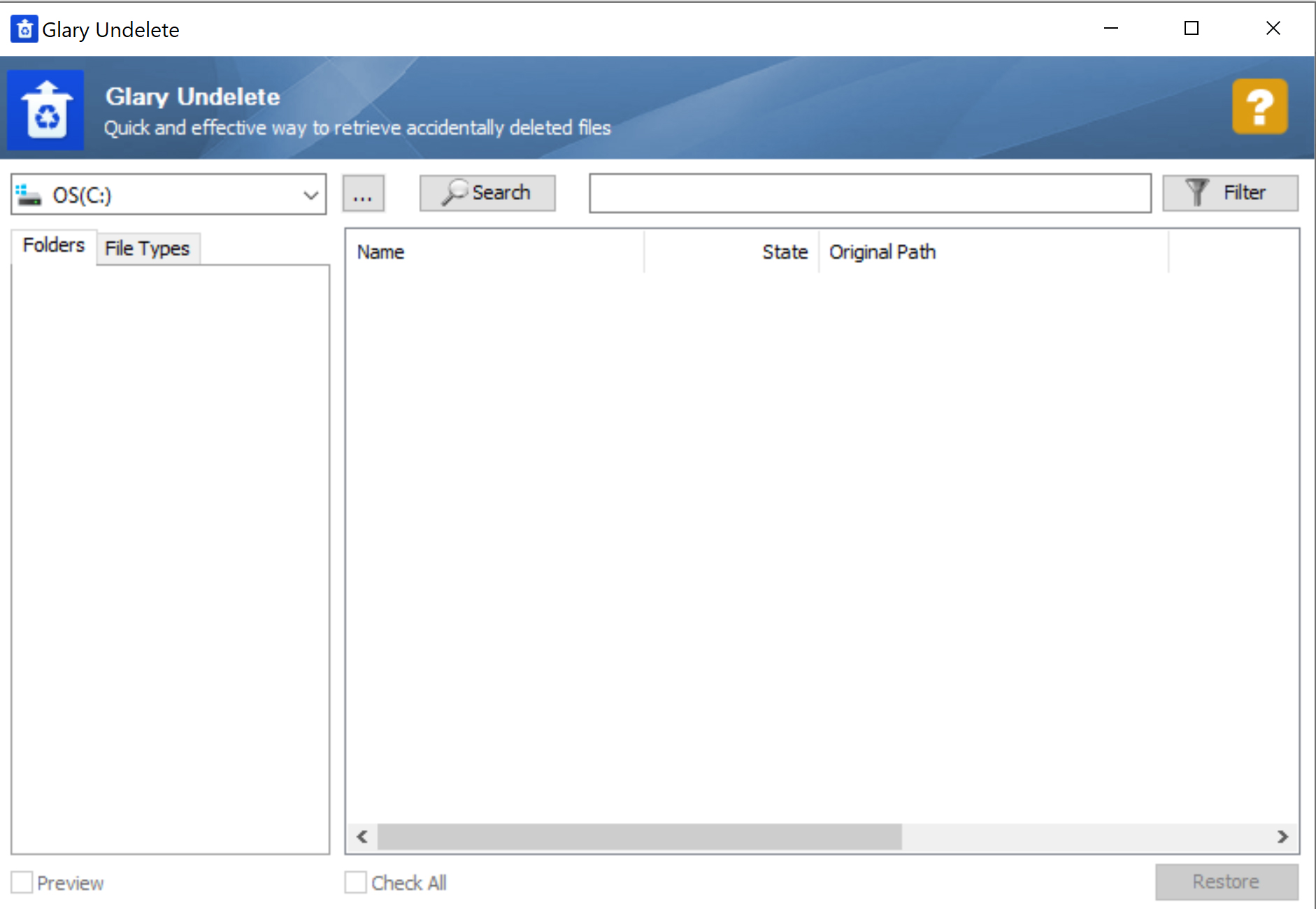The image size is (1316, 909).
Task: Click the left arrow of horizontal scrollbar
Action: [362, 837]
